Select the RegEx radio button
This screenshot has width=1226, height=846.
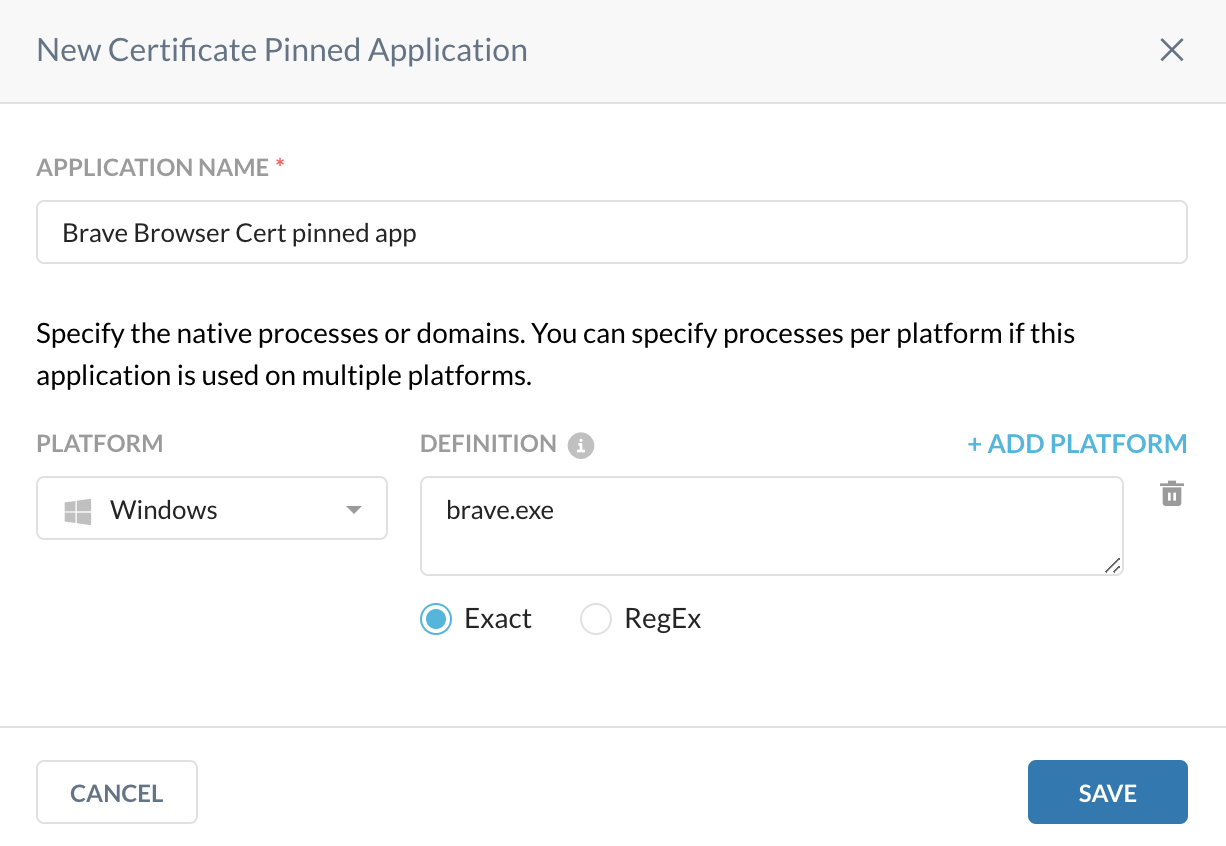(x=596, y=619)
